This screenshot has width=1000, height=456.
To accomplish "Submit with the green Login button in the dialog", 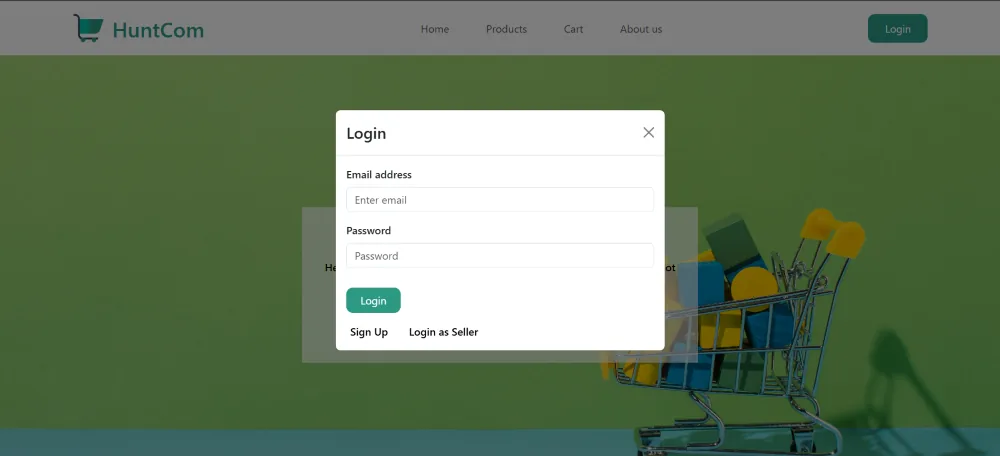I will click(x=373, y=301).
